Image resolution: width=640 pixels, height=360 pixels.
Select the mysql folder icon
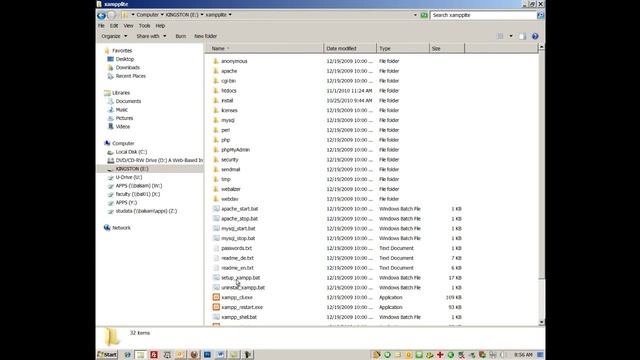tap(216, 120)
